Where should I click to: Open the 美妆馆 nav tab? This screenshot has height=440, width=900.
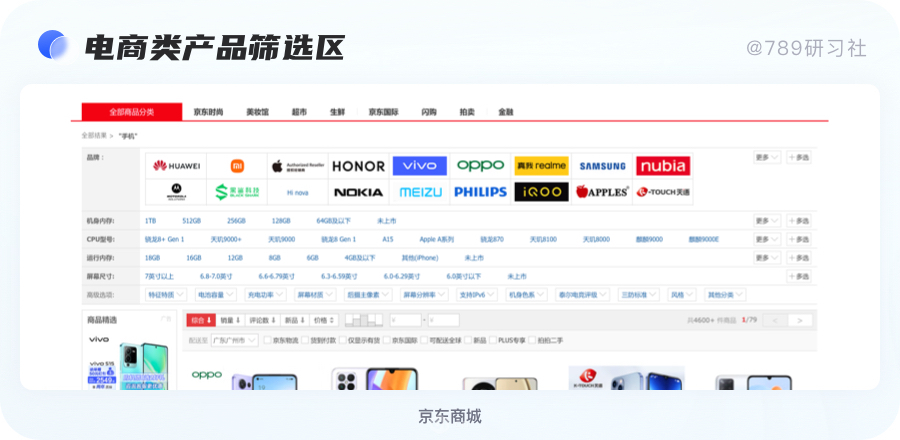pyautogui.click(x=257, y=112)
